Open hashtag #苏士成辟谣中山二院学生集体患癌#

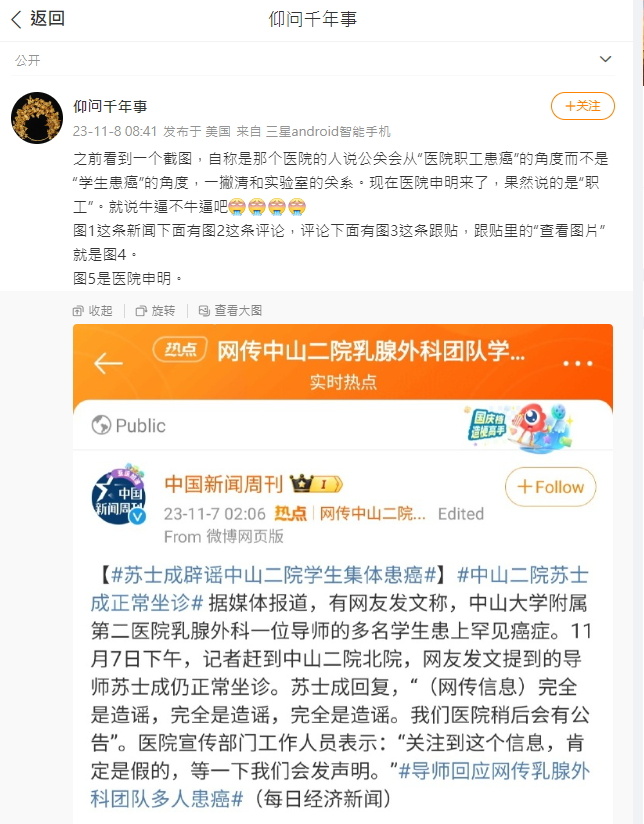point(273,575)
